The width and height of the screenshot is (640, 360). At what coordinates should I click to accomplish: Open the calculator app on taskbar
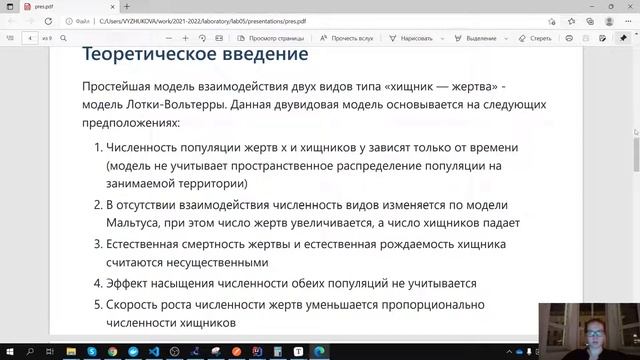[x=278, y=351]
